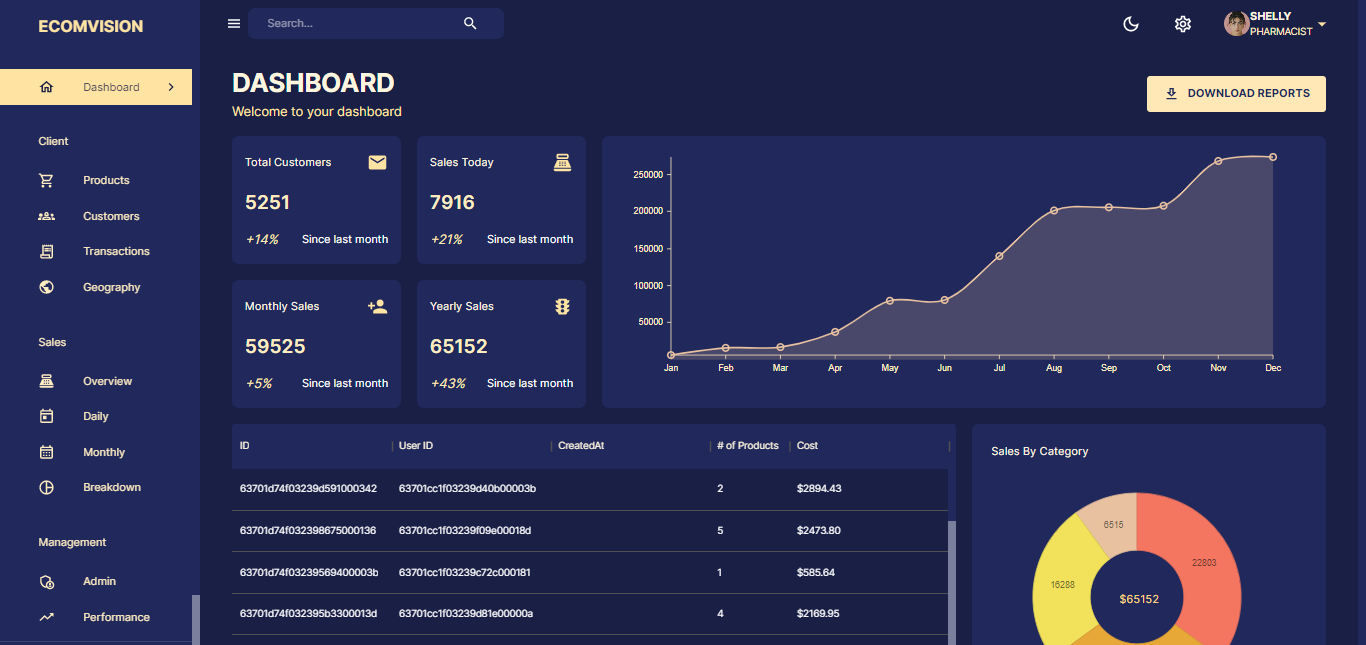
Task: Click the Download Reports button
Action: point(1236,93)
